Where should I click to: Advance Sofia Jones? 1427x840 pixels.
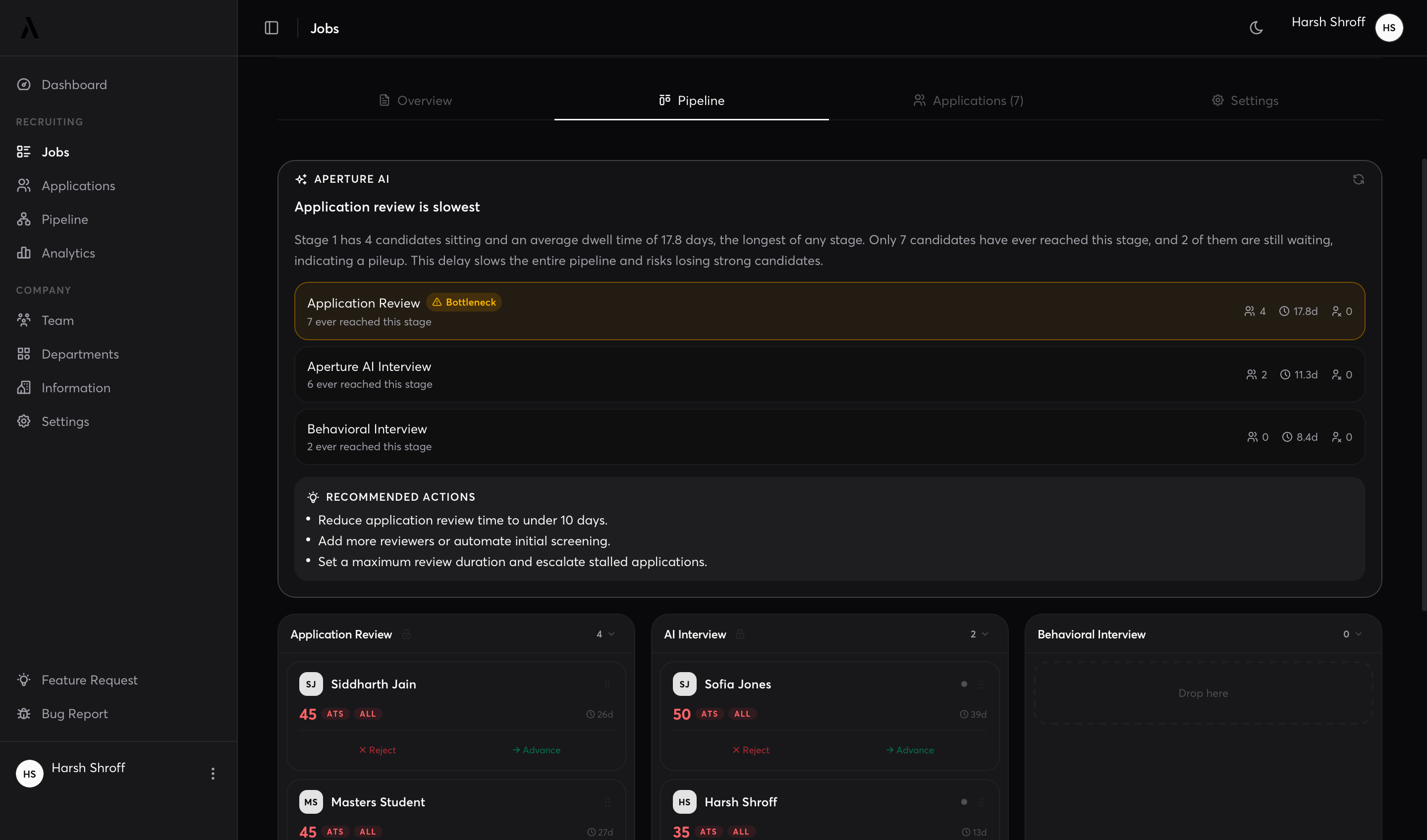(910, 750)
